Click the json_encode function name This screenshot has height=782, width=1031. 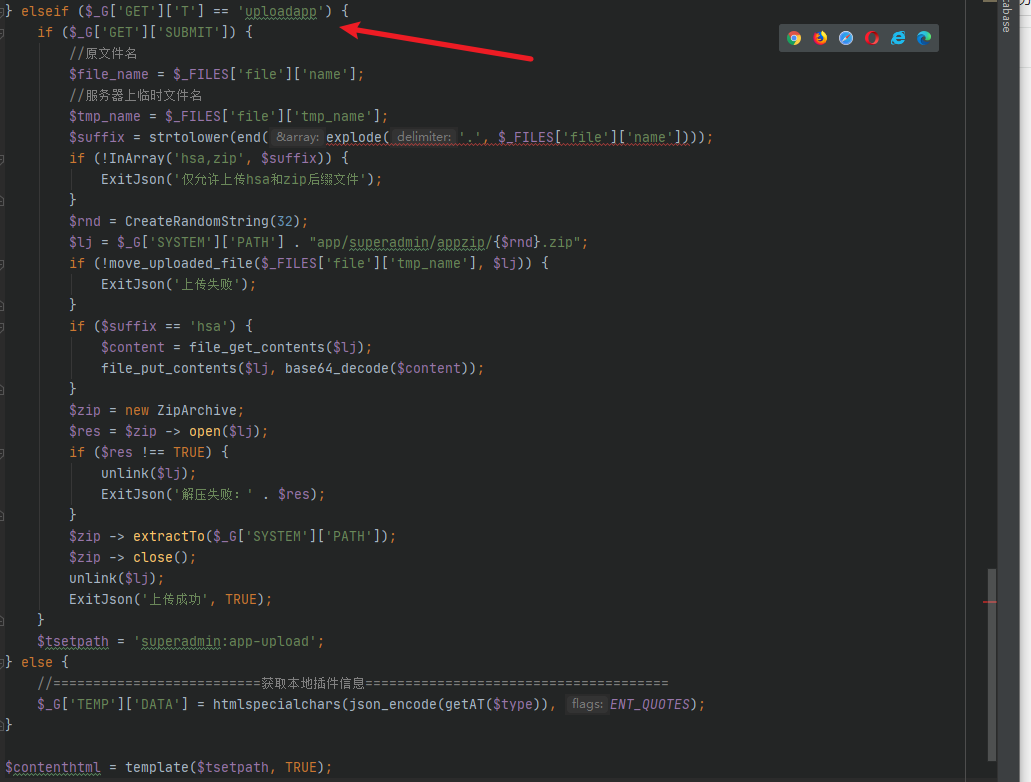coord(393,704)
